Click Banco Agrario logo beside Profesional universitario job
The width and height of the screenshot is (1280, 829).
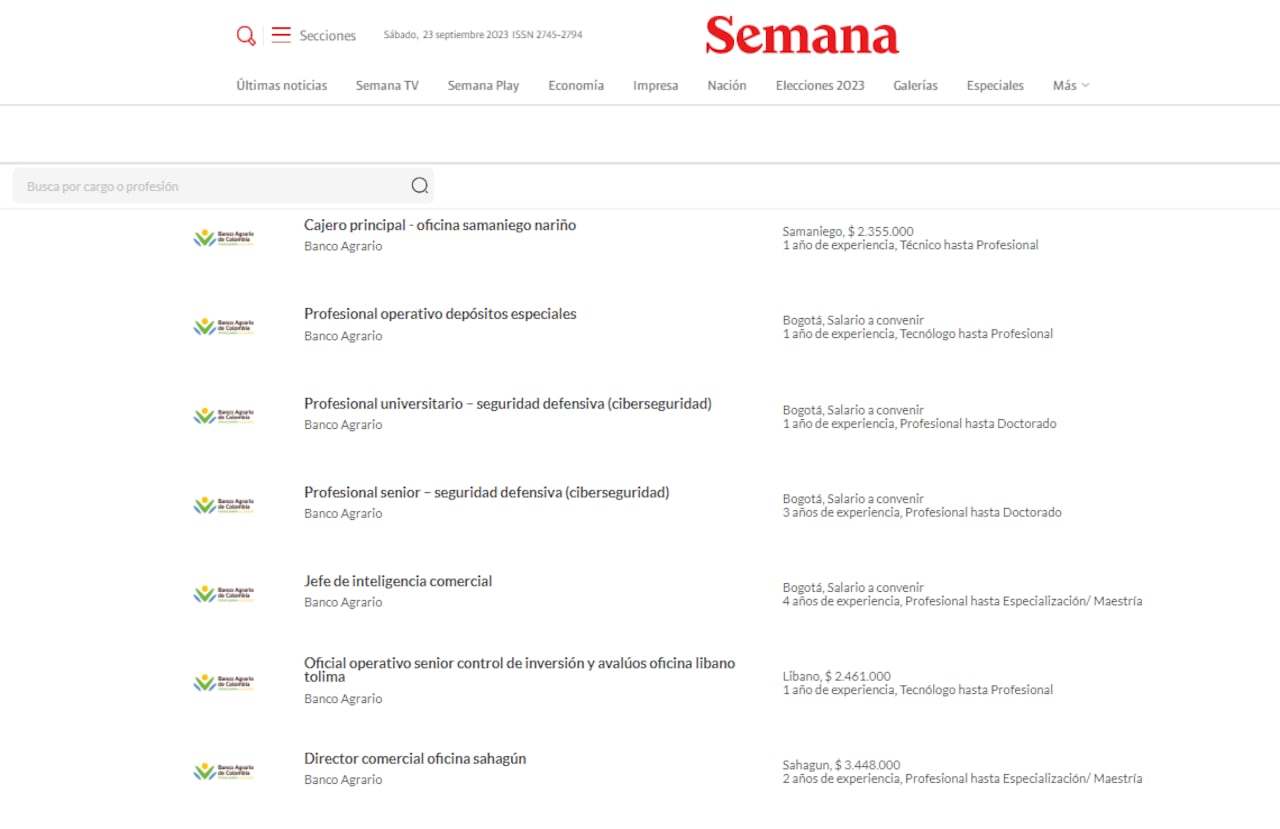pos(224,416)
